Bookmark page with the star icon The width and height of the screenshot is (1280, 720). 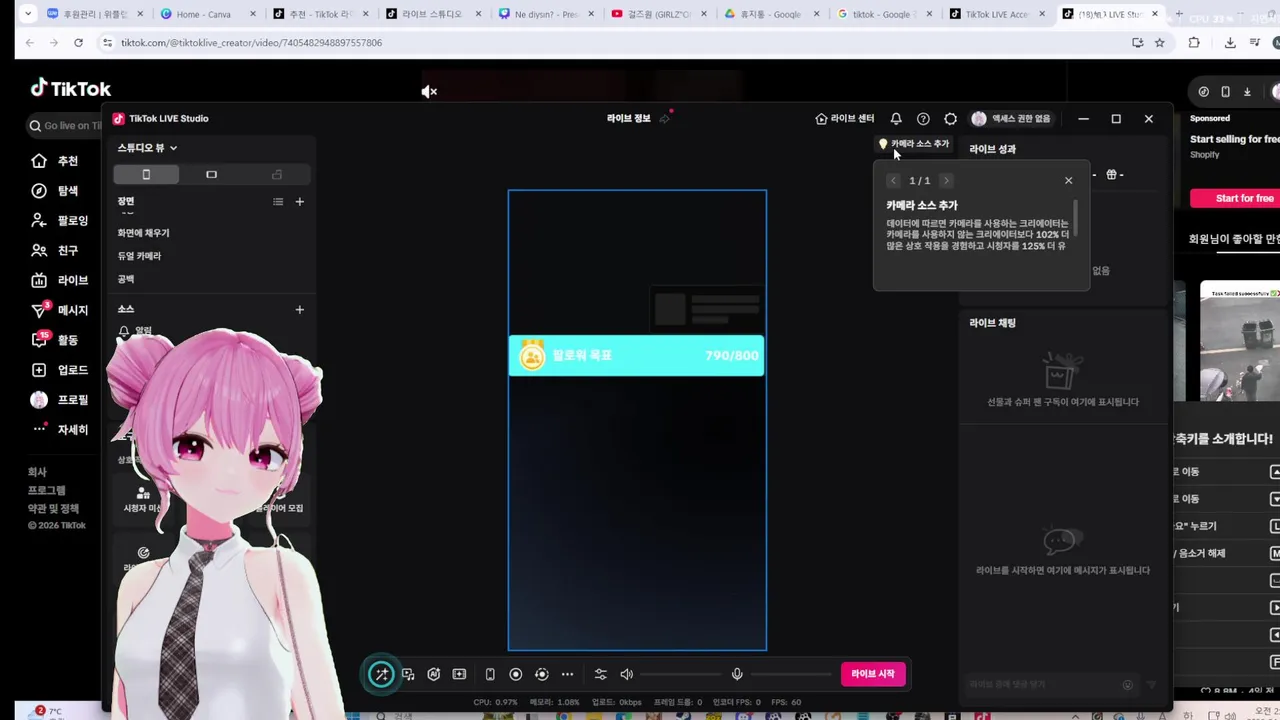click(x=1160, y=43)
